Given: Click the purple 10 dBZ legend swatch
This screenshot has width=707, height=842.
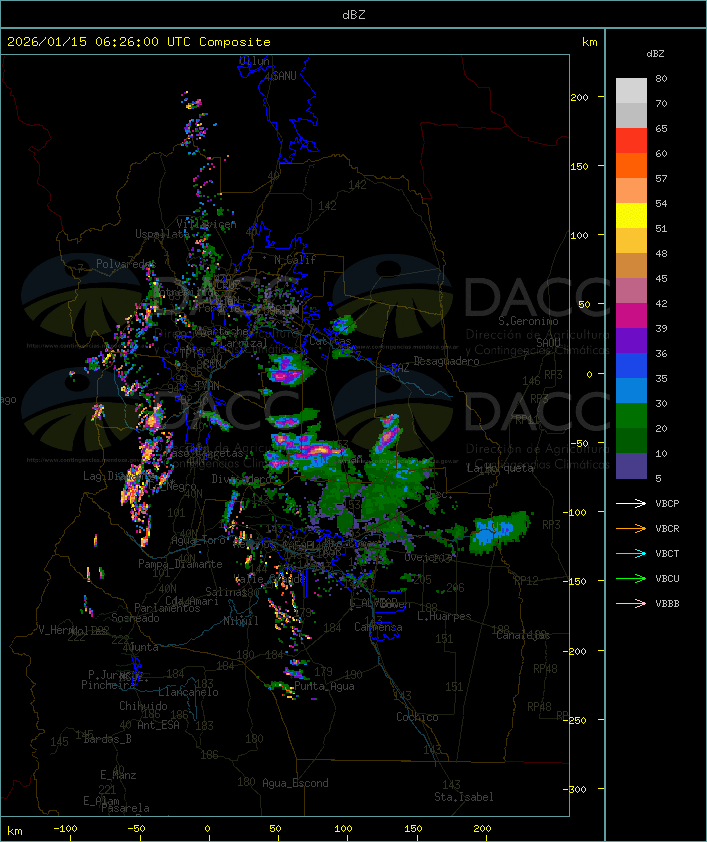Looking at the screenshot, I should (631, 465).
